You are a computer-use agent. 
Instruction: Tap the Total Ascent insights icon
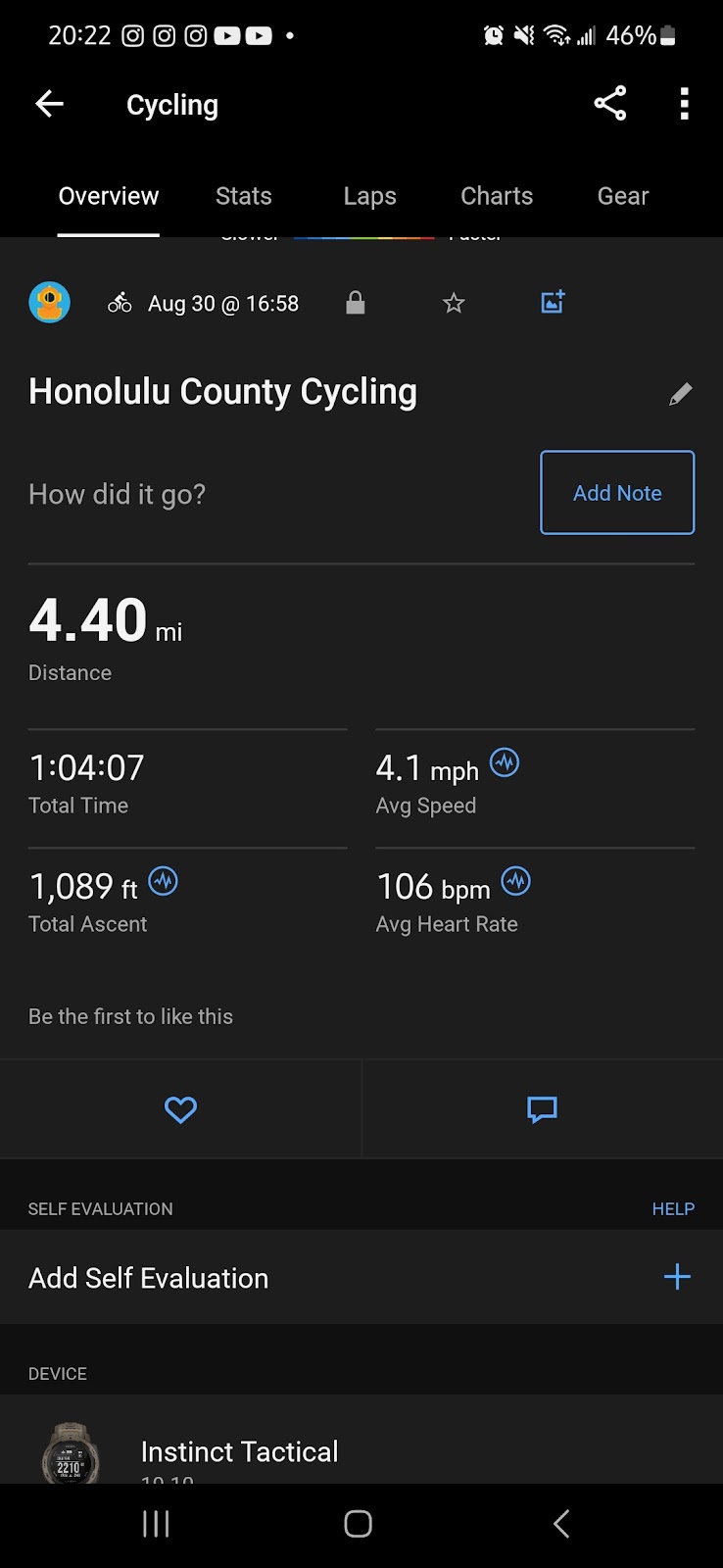(x=163, y=881)
